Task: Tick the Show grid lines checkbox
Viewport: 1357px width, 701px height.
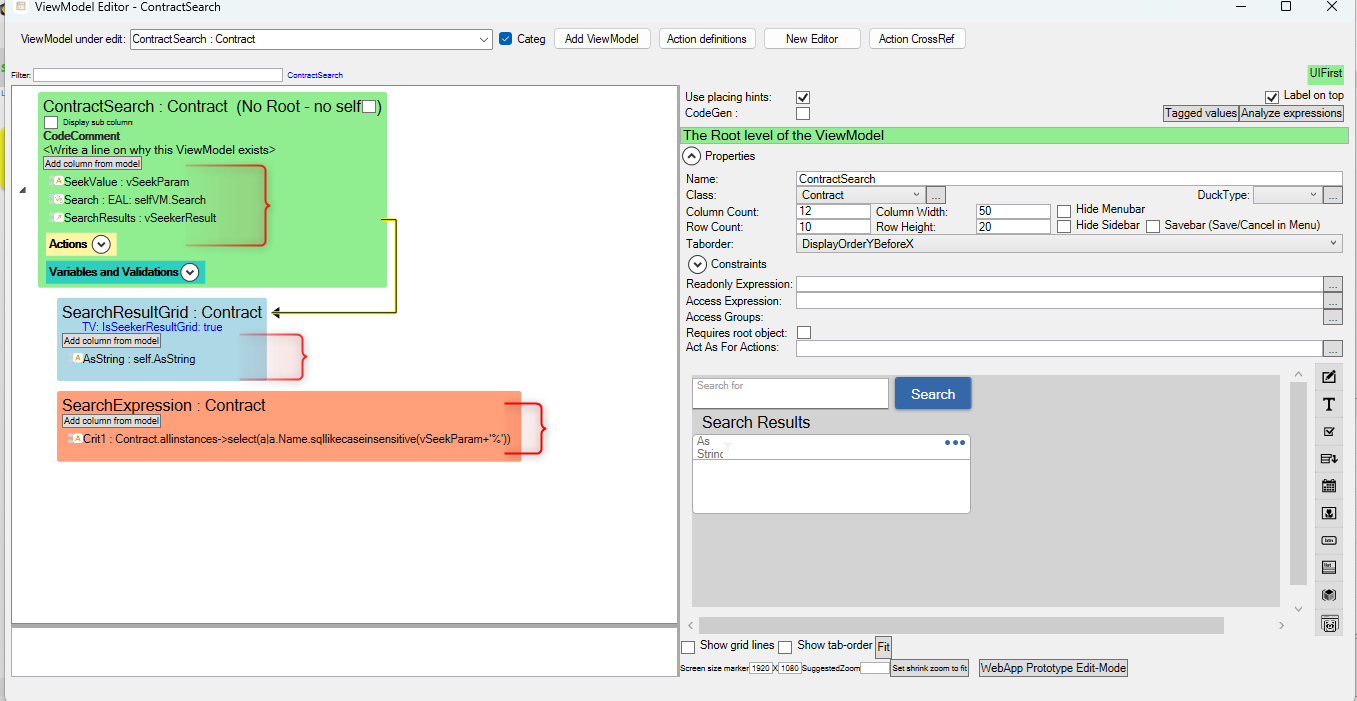Action: [688, 647]
